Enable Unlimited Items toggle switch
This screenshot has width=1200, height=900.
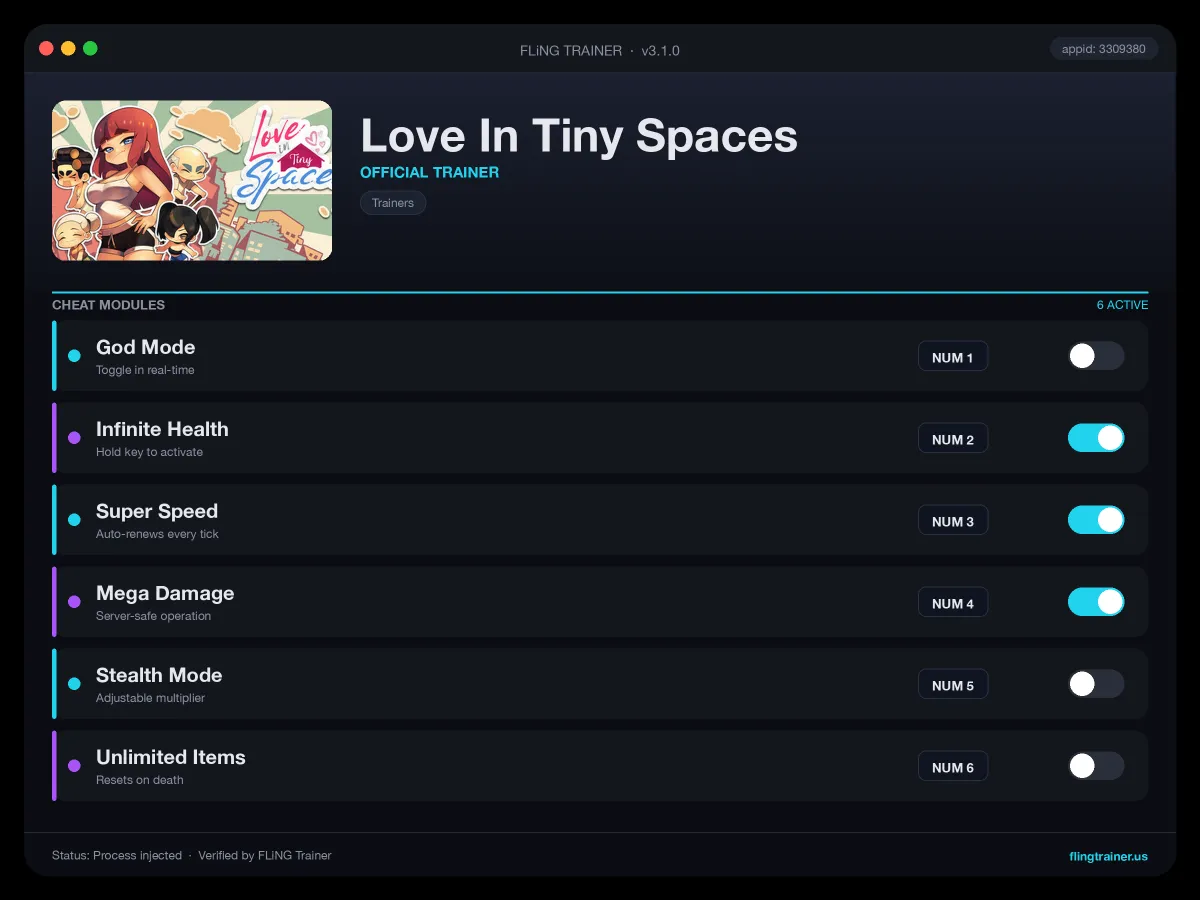coord(1096,766)
